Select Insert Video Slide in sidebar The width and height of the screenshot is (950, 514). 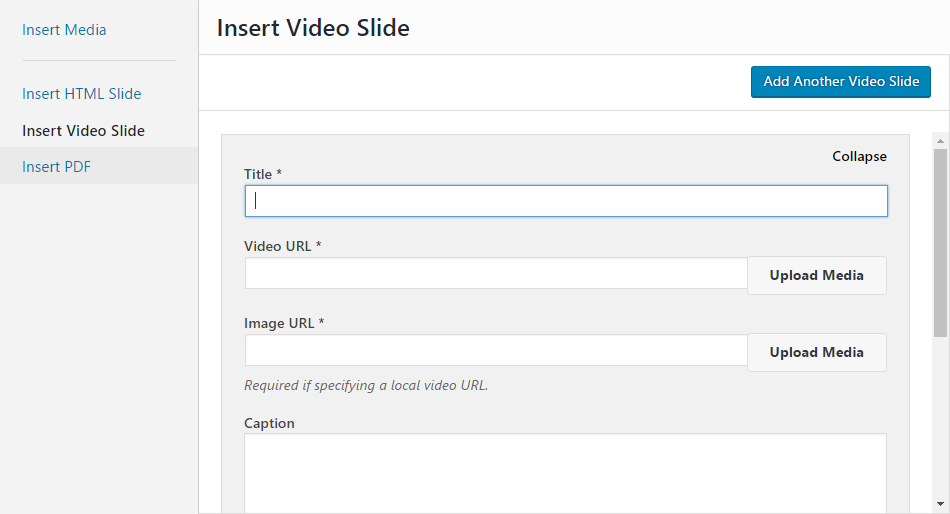[83, 130]
